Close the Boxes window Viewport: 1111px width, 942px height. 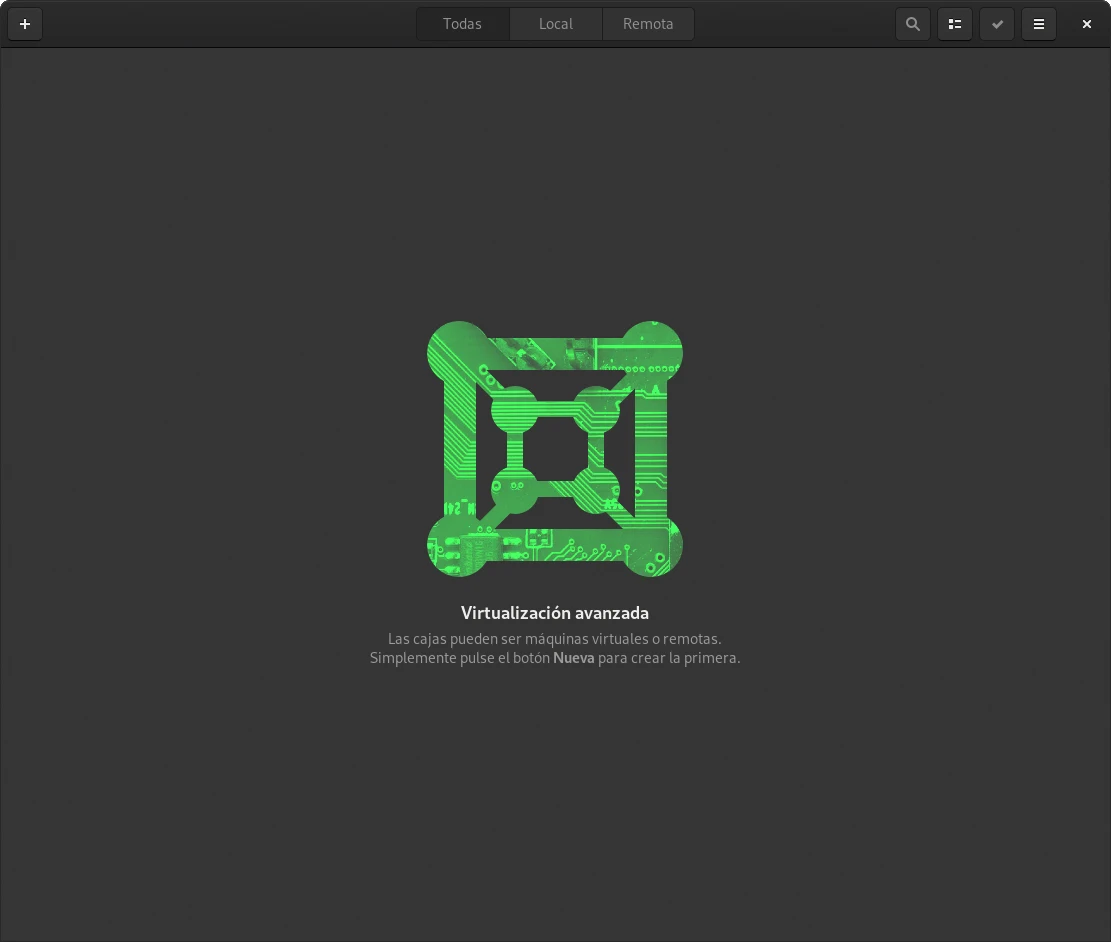(1087, 24)
